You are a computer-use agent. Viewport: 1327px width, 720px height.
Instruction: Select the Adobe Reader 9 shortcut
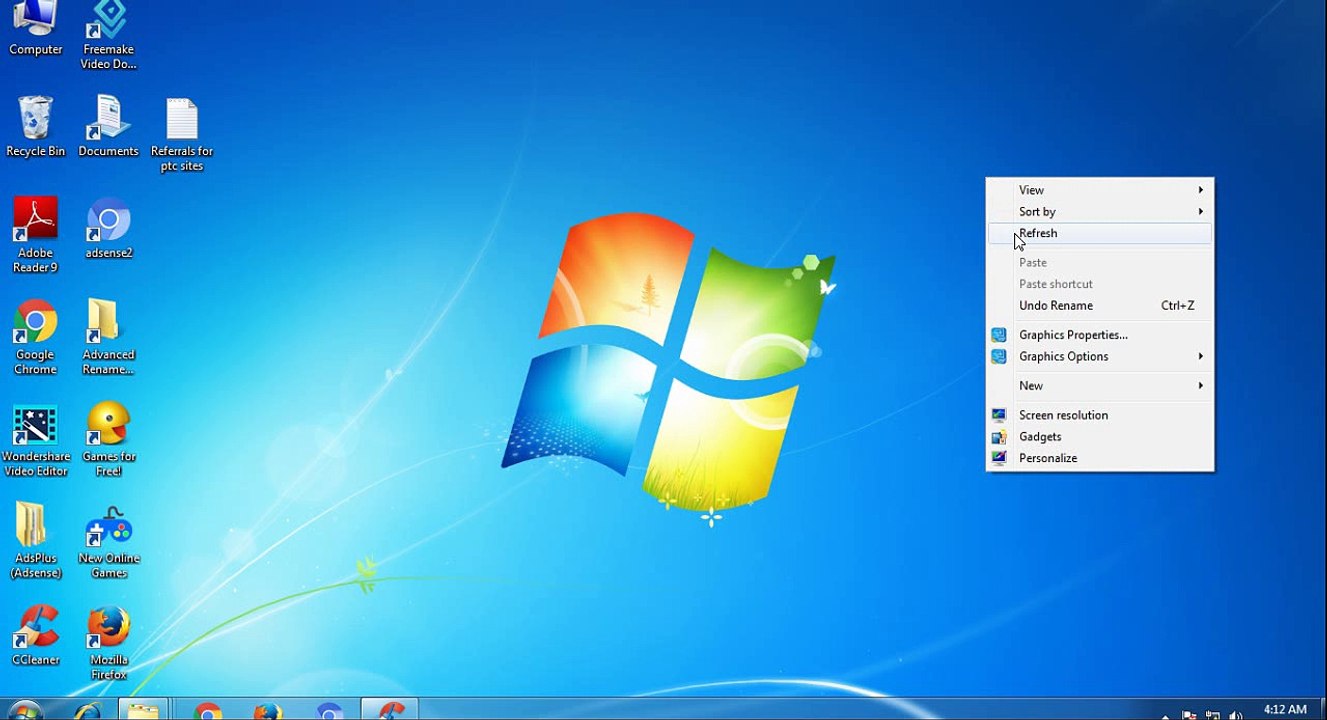(35, 235)
